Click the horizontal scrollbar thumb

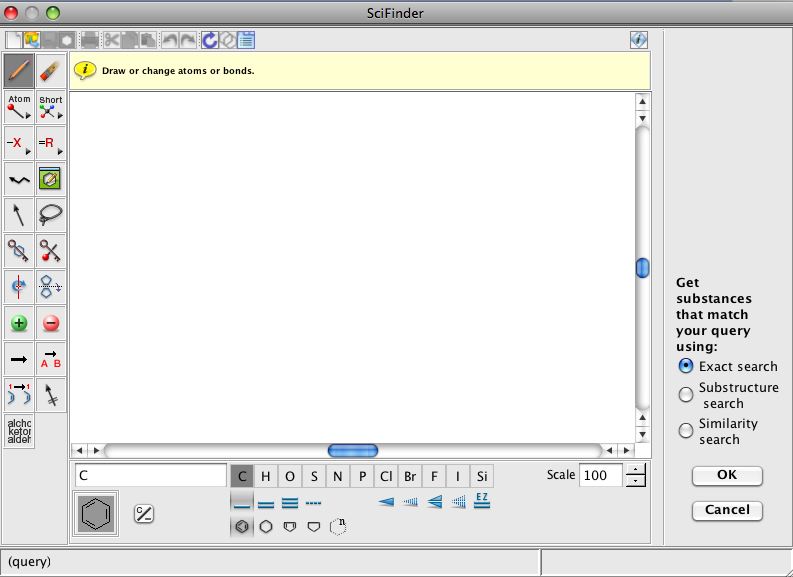[x=353, y=450]
